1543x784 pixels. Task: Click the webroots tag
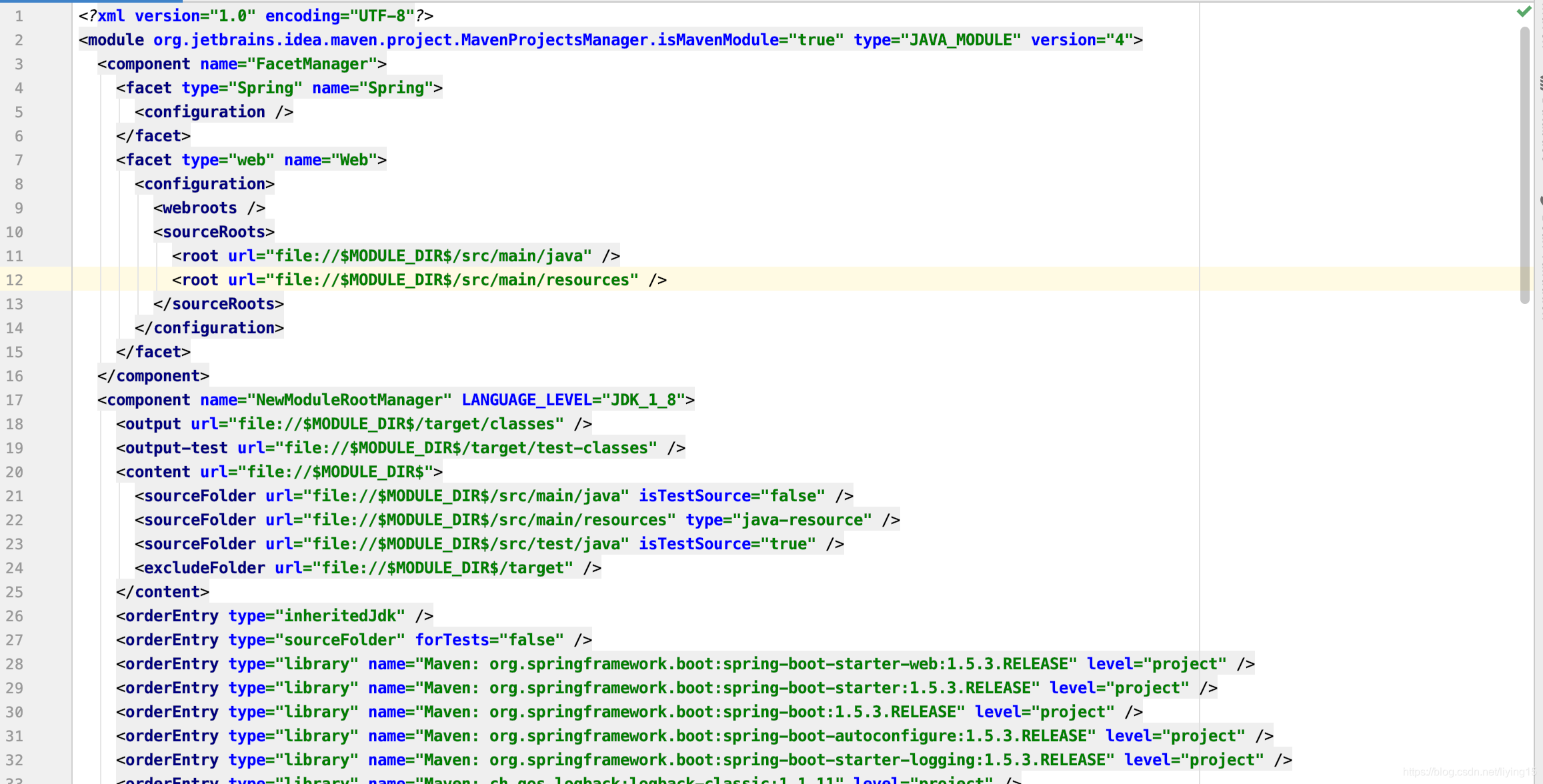coord(209,208)
